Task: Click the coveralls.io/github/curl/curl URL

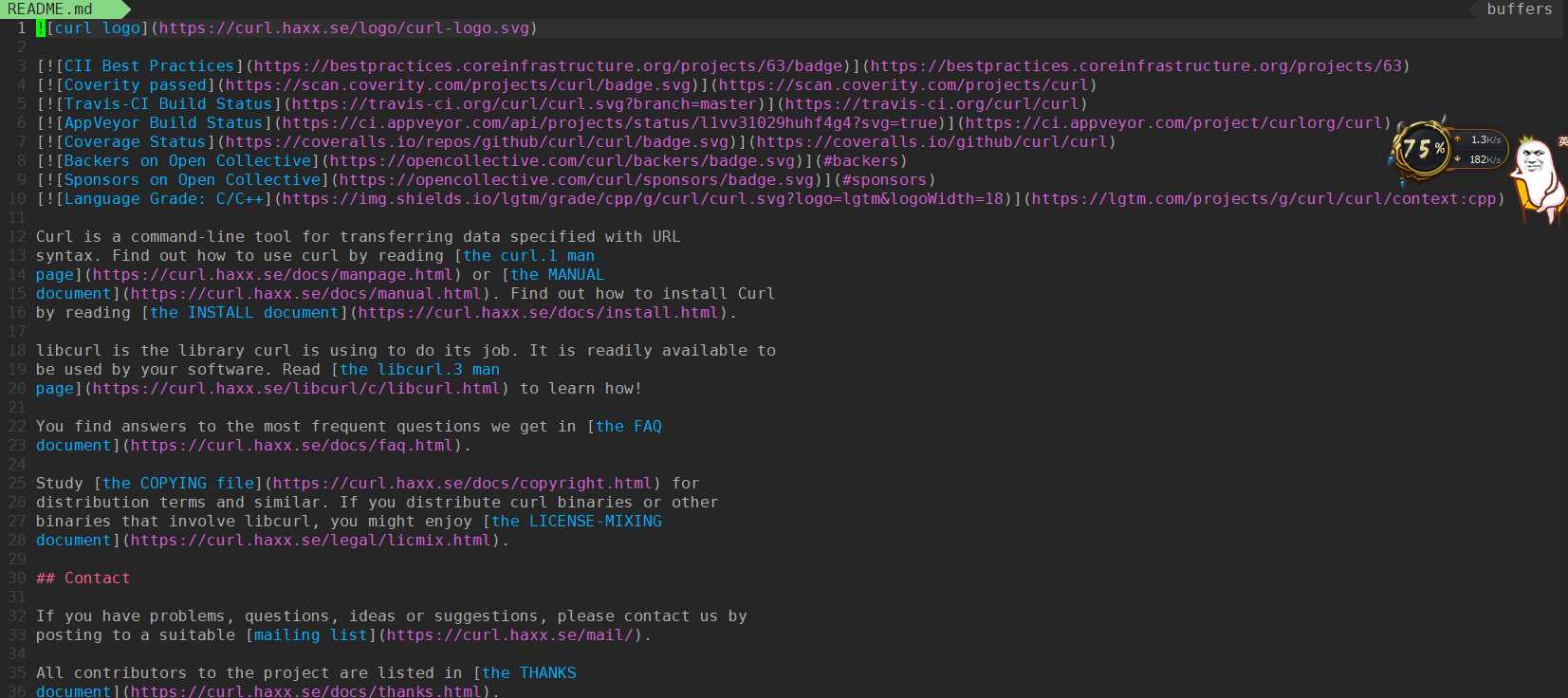Action: (932, 141)
